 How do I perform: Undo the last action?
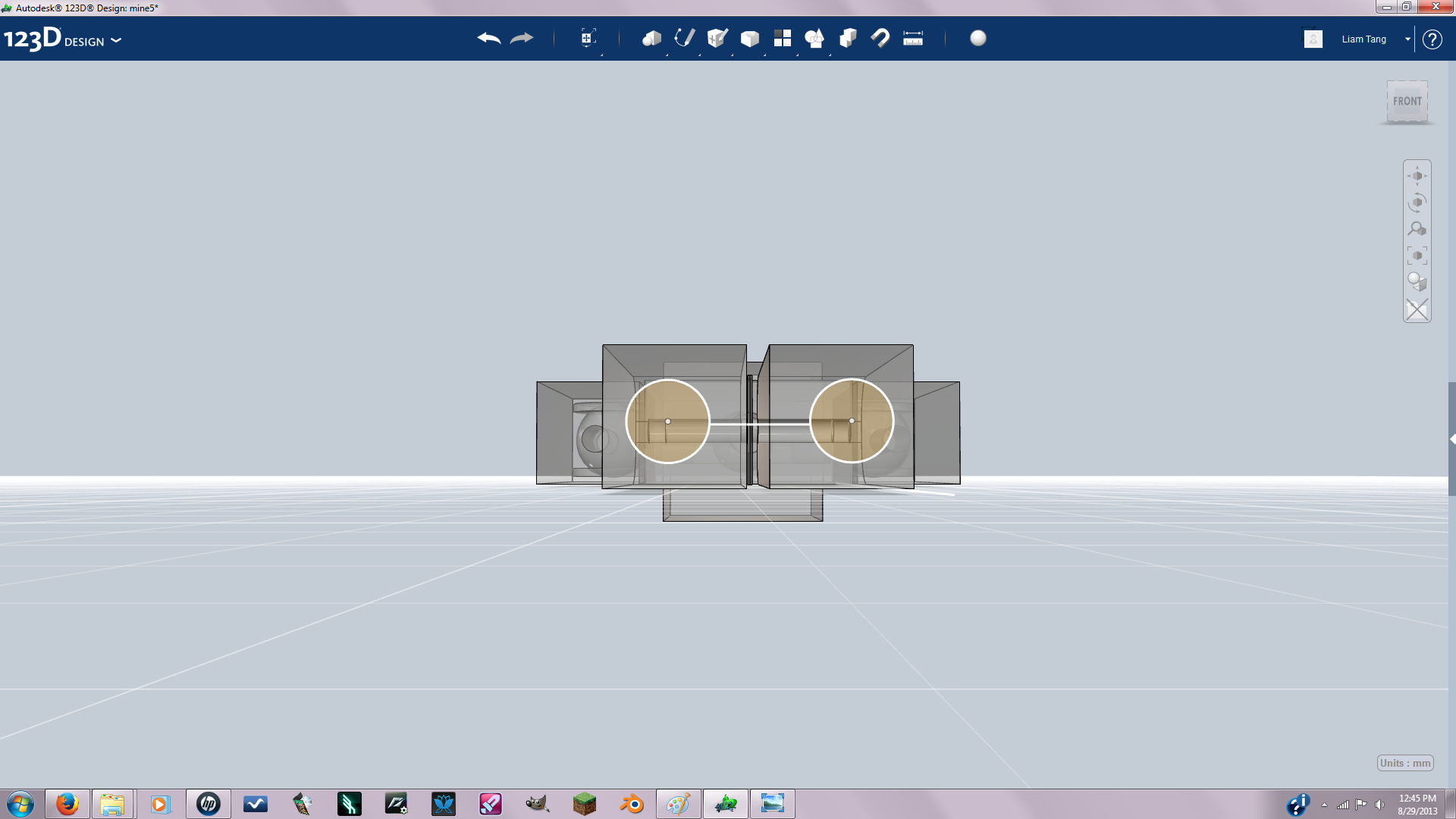pyautogui.click(x=489, y=38)
